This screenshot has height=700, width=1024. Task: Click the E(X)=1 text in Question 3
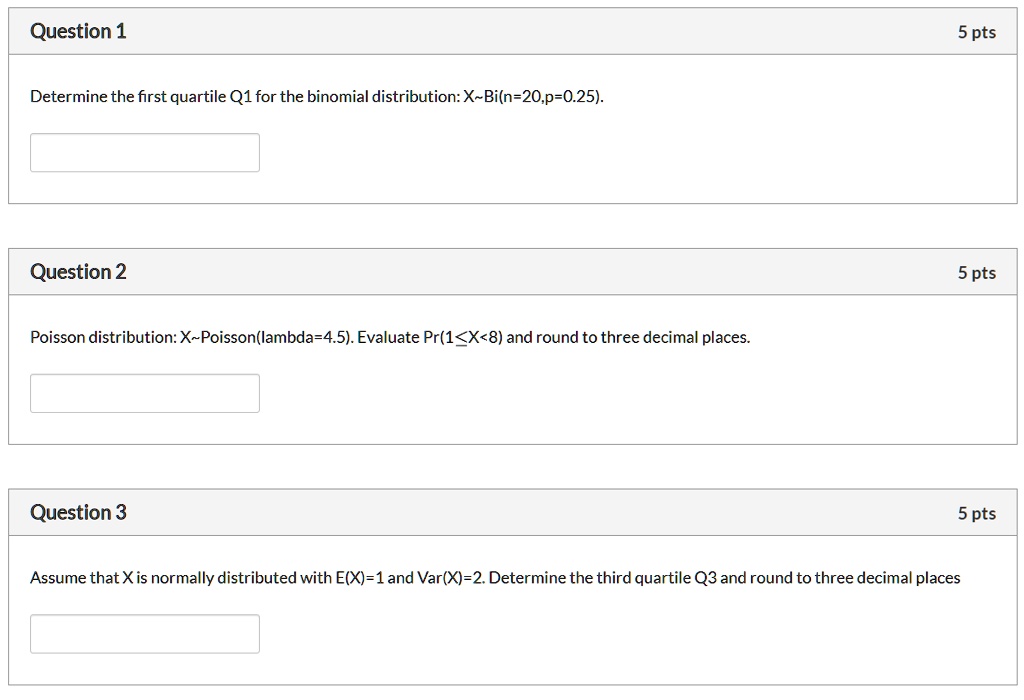point(360,578)
